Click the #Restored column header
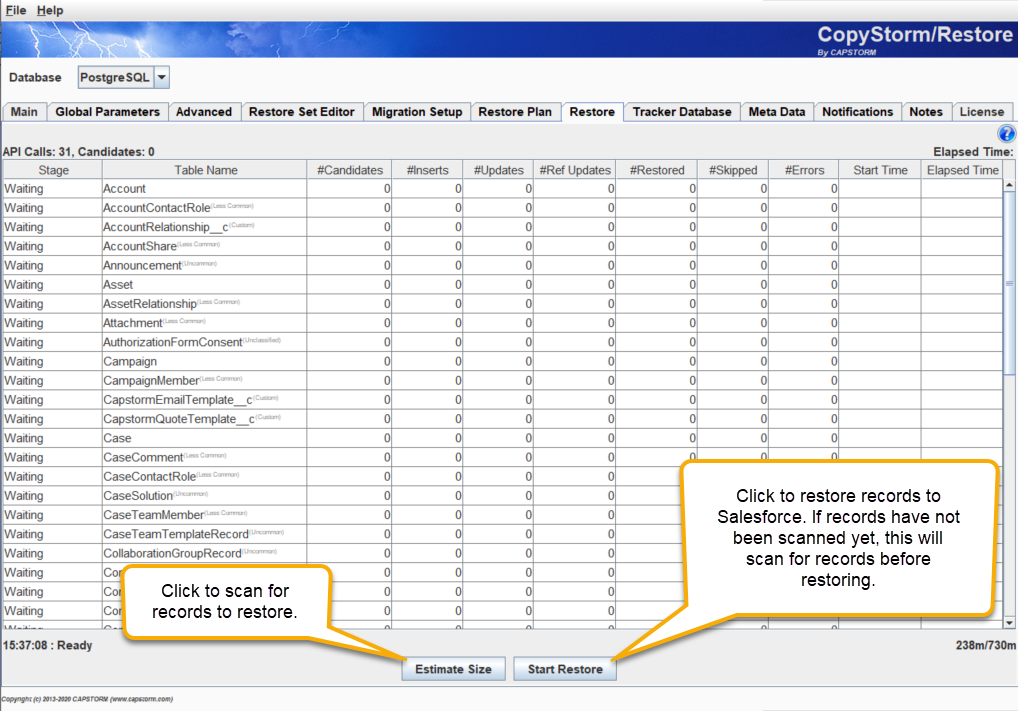1018x711 pixels. (x=657, y=170)
